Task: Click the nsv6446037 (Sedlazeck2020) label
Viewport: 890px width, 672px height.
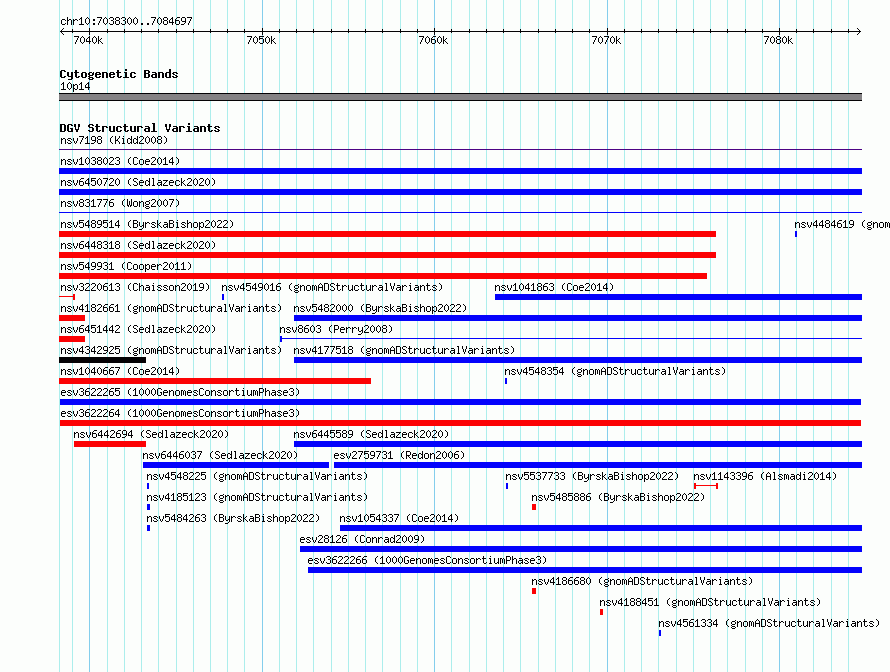Action: click(220, 455)
